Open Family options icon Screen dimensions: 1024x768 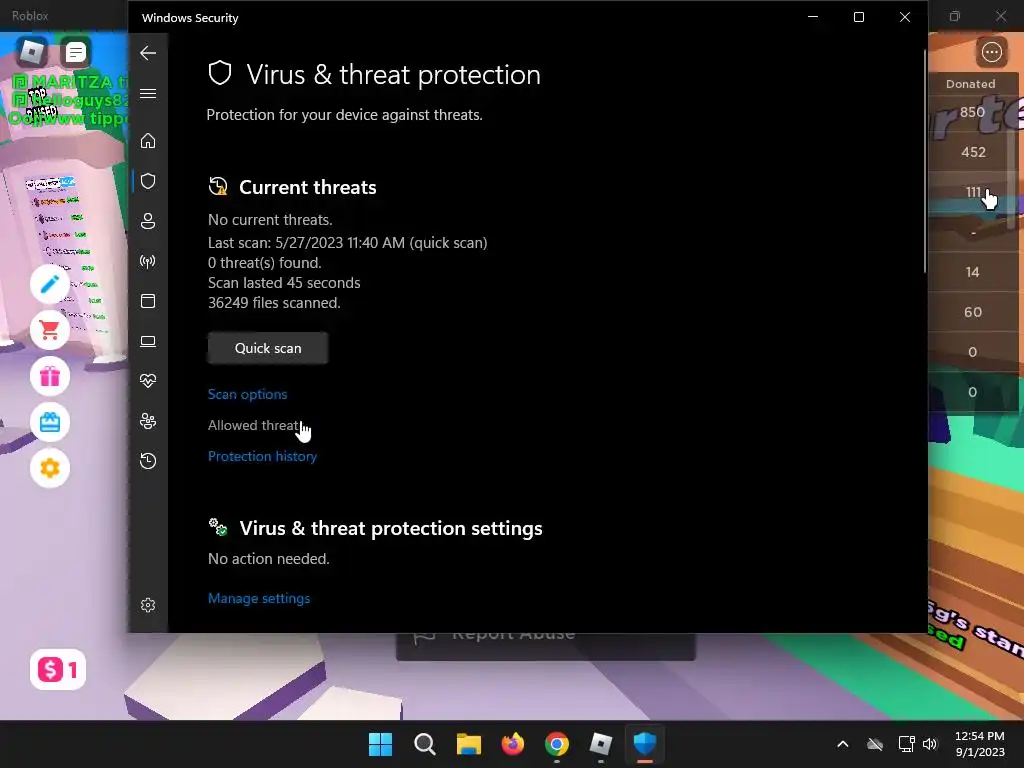click(x=148, y=421)
